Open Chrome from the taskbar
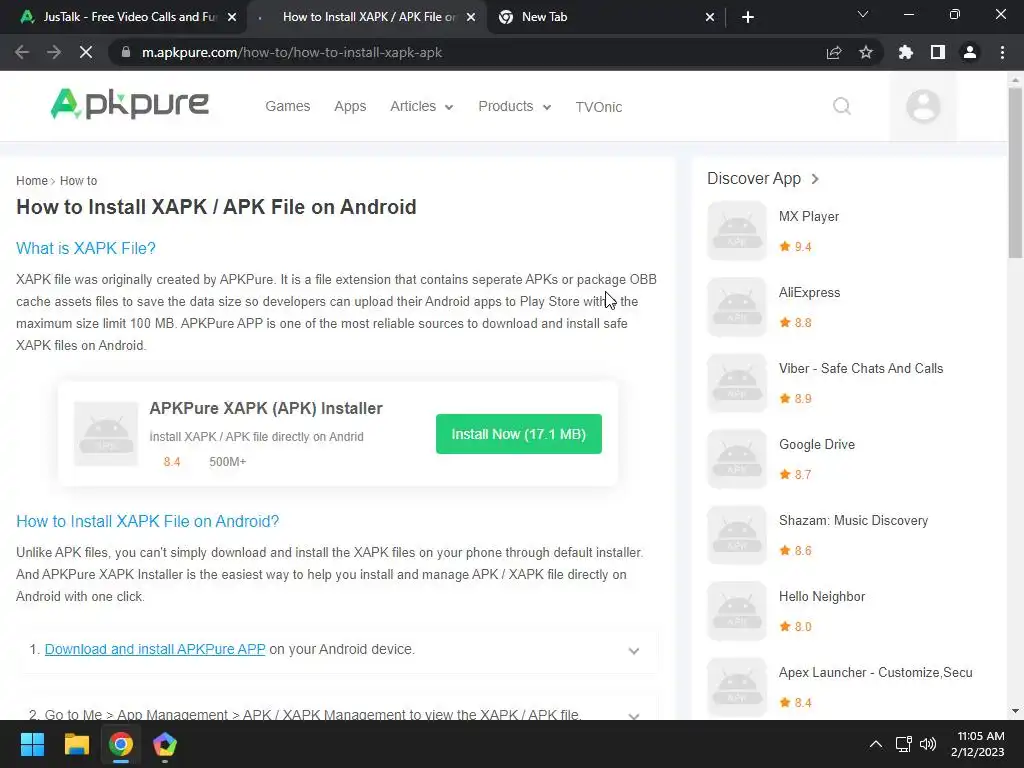The width and height of the screenshot is (1024, 768). pyautogui.click(x=121, y=744)
